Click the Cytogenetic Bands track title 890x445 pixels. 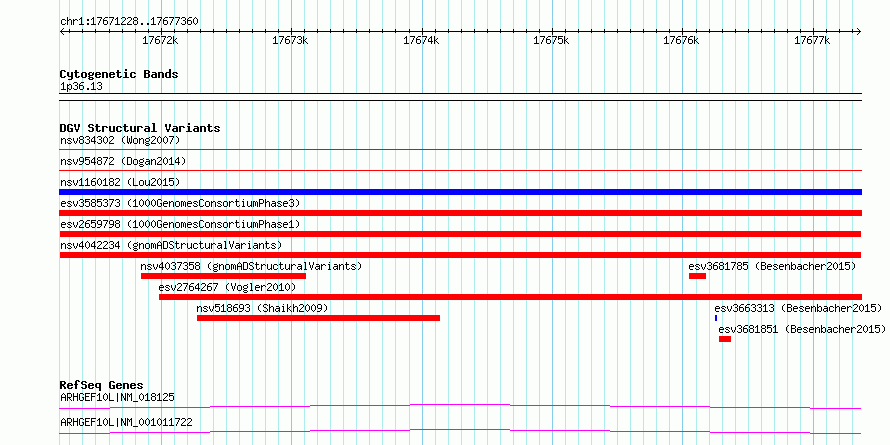119,74
